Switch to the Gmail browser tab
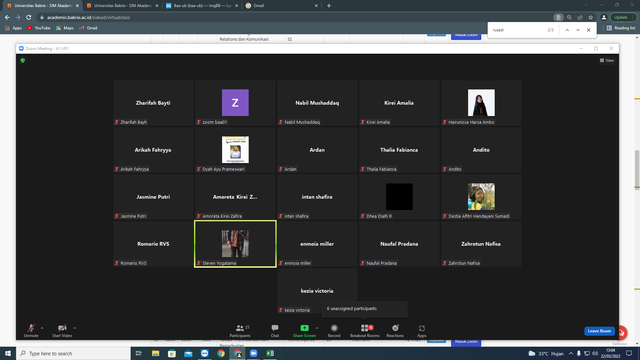The image size is (640, 360). [280, 6]
